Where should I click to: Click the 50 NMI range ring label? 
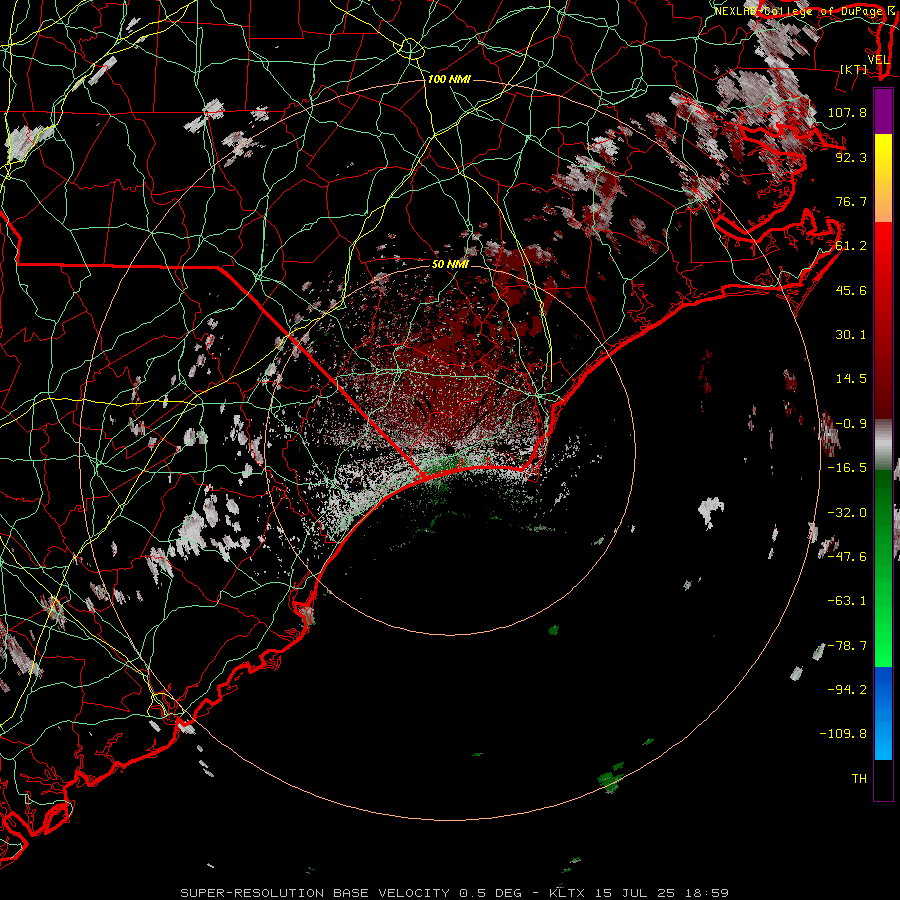click(450, 264)
